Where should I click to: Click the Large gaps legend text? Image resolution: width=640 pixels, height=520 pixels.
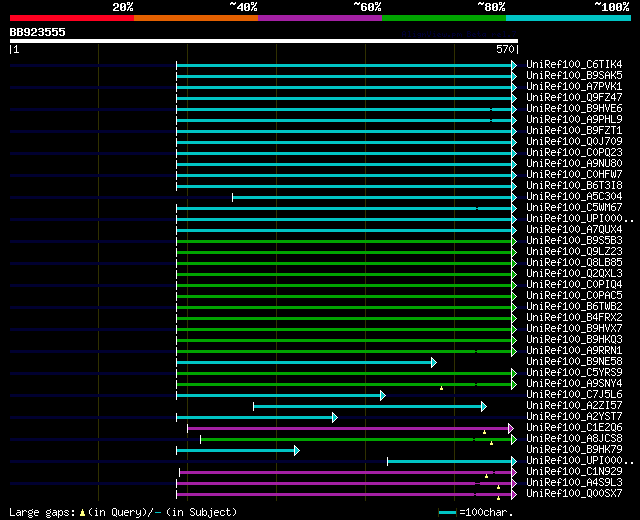click(x=42, y=513)
